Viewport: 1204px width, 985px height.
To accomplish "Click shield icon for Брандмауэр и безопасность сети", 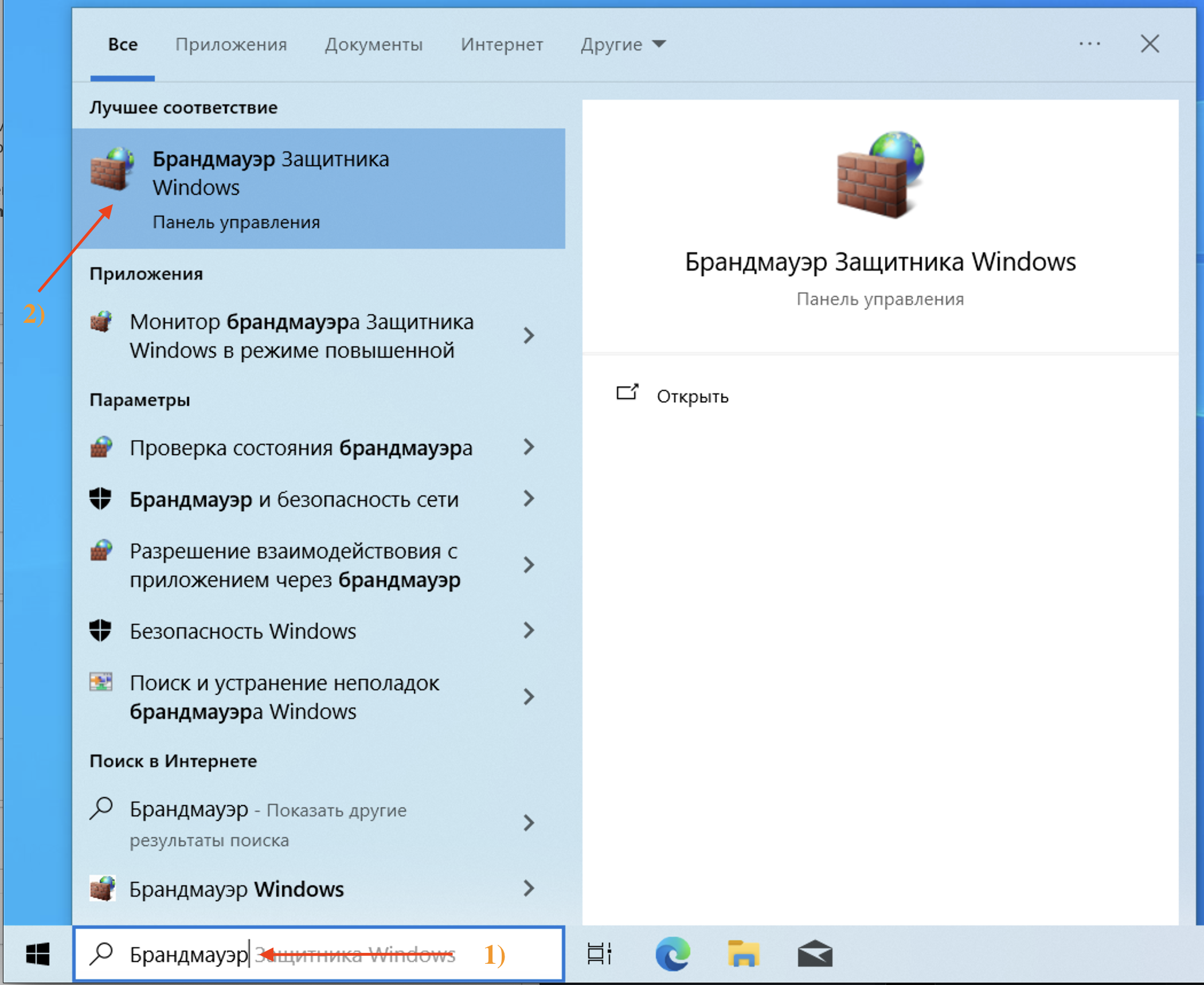I will coord(100,499).
